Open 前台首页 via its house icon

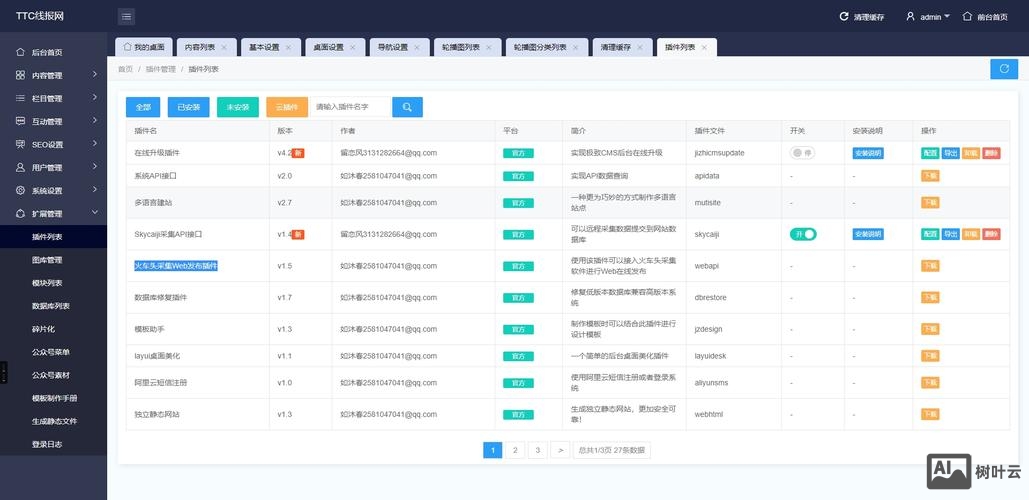point(967,16)
